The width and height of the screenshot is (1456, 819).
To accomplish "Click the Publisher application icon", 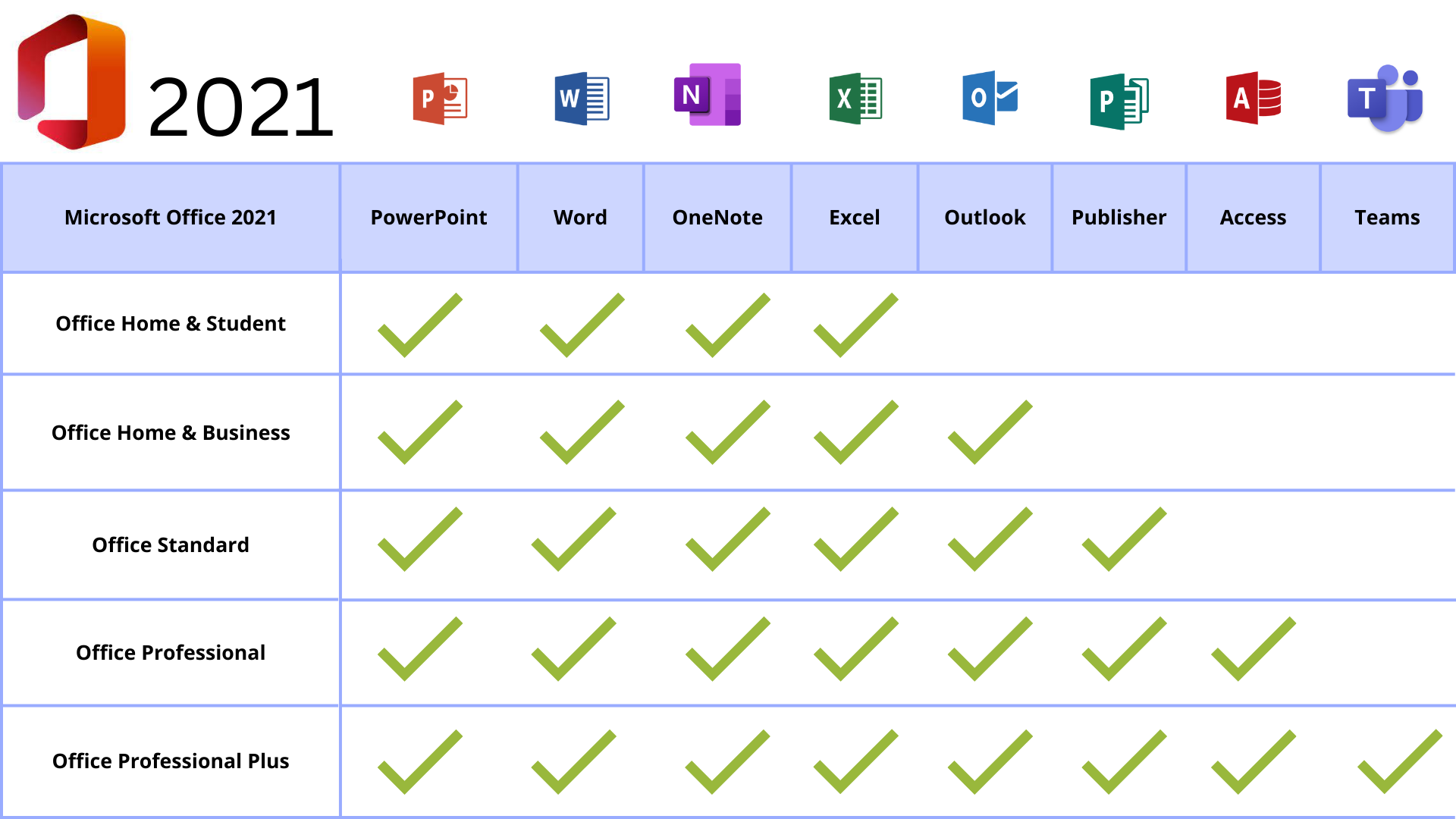I will 1119,96.
